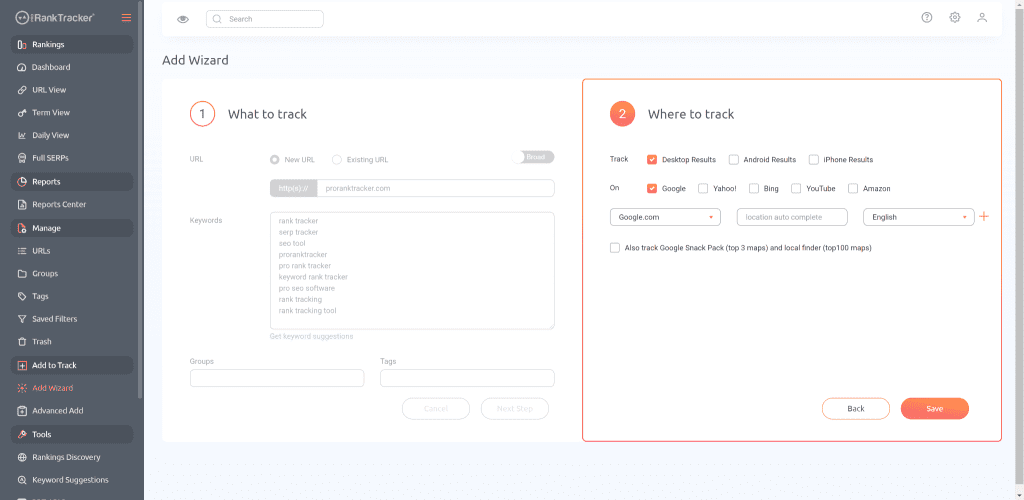Click the Daily View chart icon
Viewport: 1024px width, 500px height.
tap(22, 136)
